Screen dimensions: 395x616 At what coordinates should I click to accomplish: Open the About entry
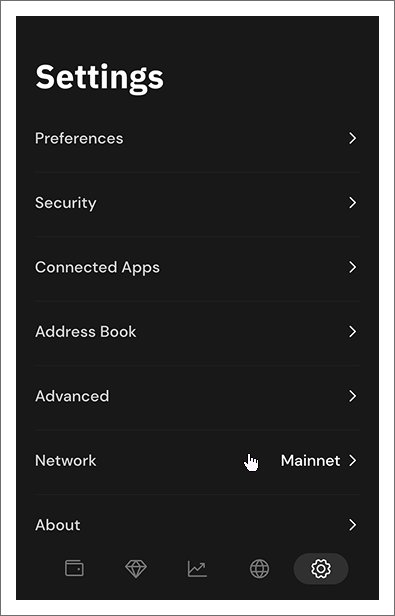pos(197,525)
